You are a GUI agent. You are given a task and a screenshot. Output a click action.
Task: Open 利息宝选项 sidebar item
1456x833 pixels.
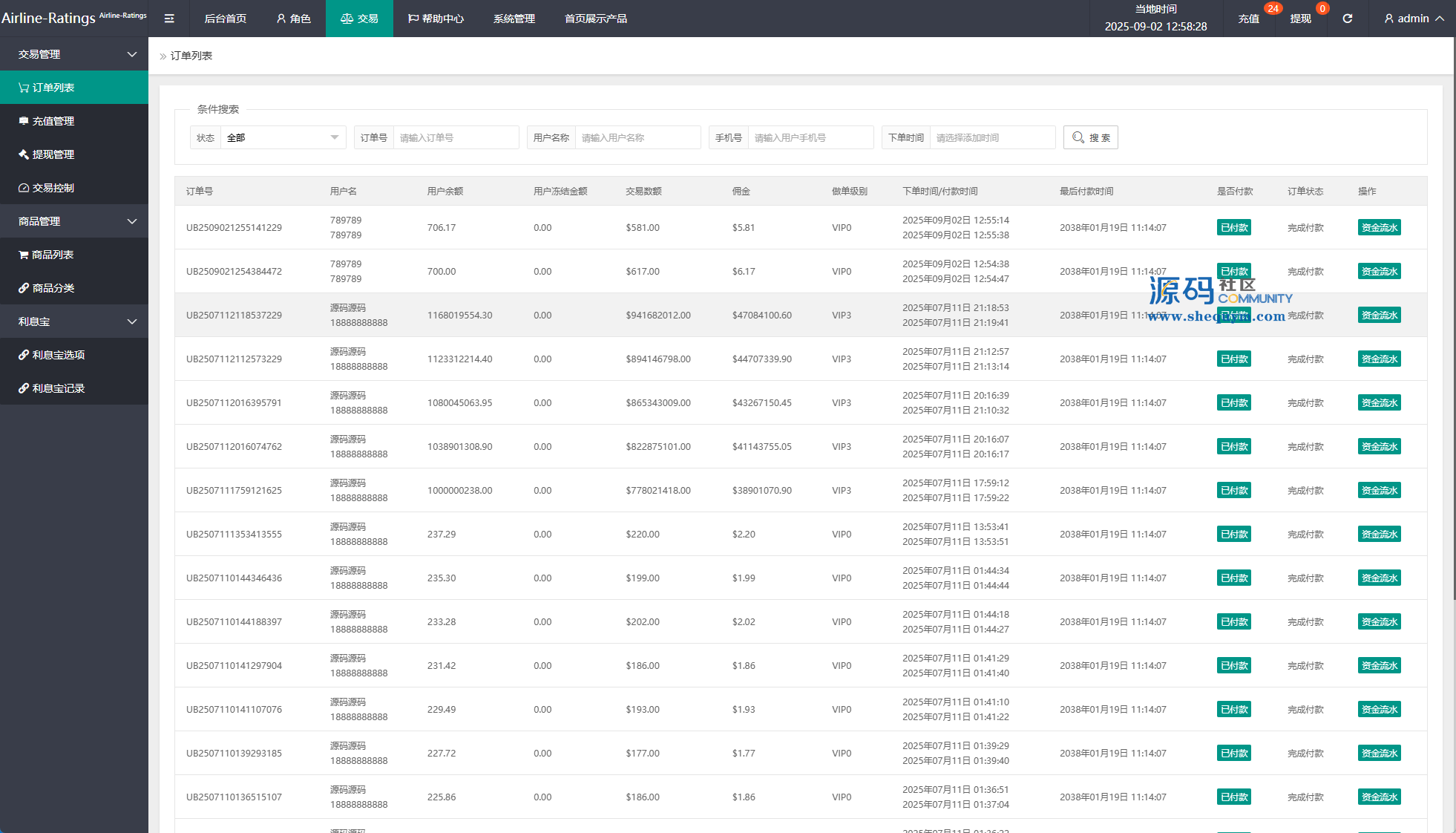59,355
